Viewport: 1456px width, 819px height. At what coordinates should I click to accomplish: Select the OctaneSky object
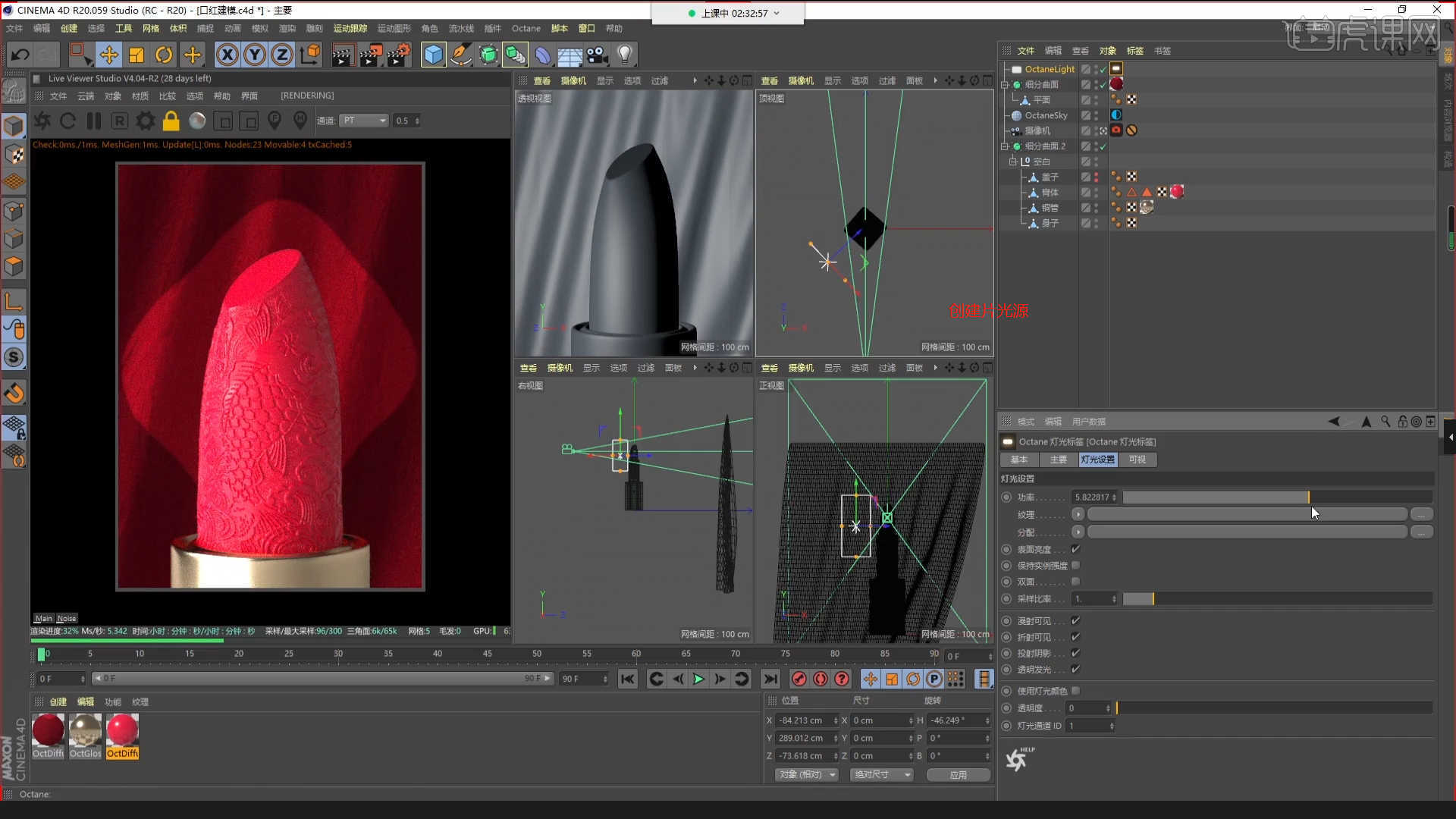[1046, 115]
